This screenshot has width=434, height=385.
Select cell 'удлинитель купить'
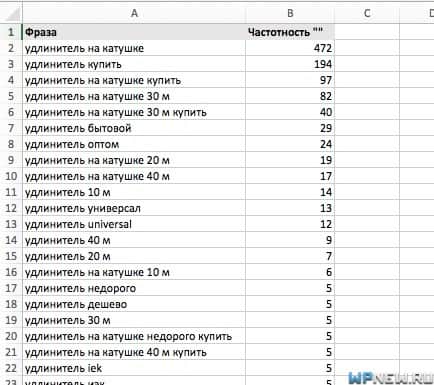tap(134, 64)
